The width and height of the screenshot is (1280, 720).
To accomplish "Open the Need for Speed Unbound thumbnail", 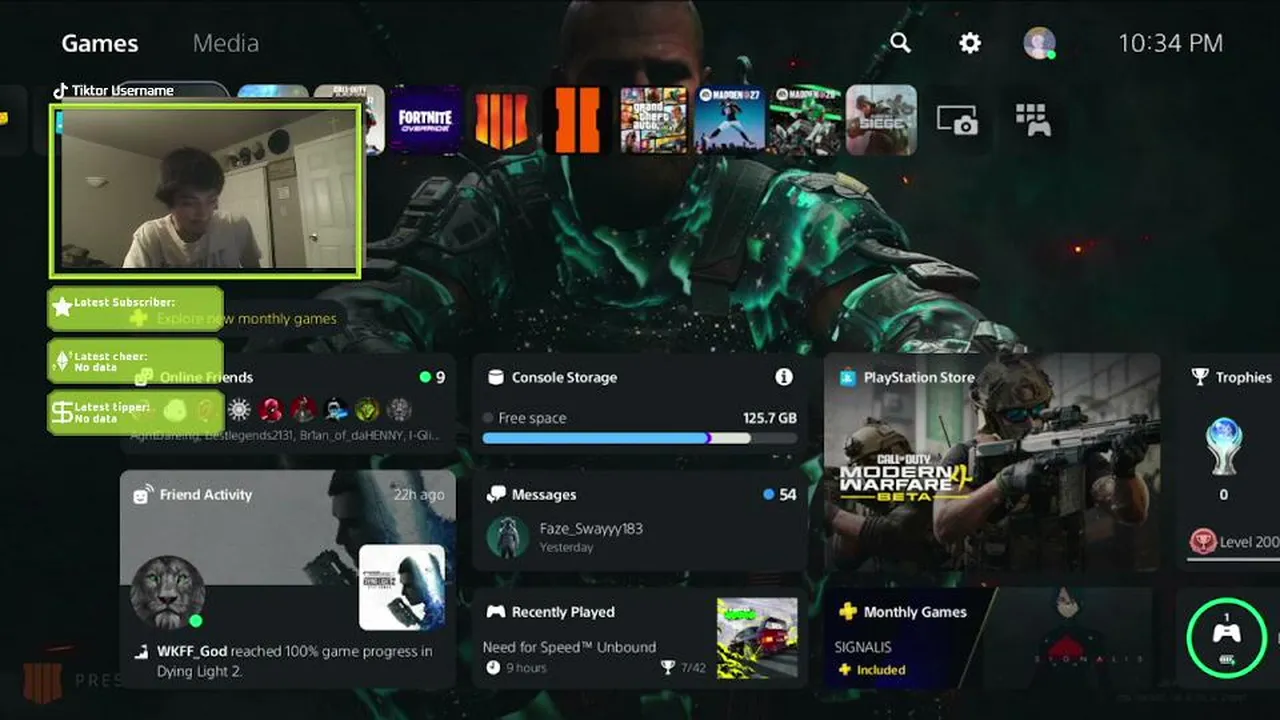I will point(757,638).
